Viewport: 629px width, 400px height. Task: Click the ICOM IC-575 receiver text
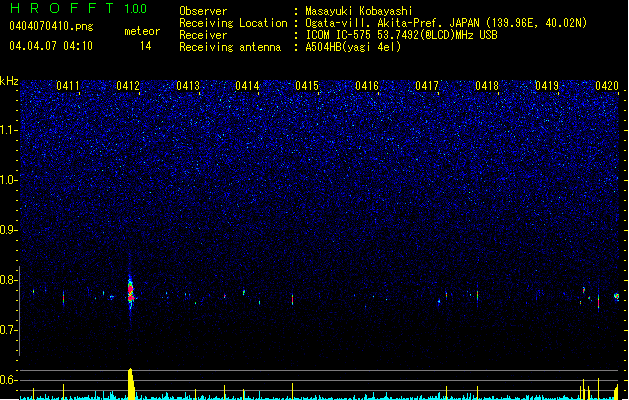pyautogui.click(x=401, y=35)
